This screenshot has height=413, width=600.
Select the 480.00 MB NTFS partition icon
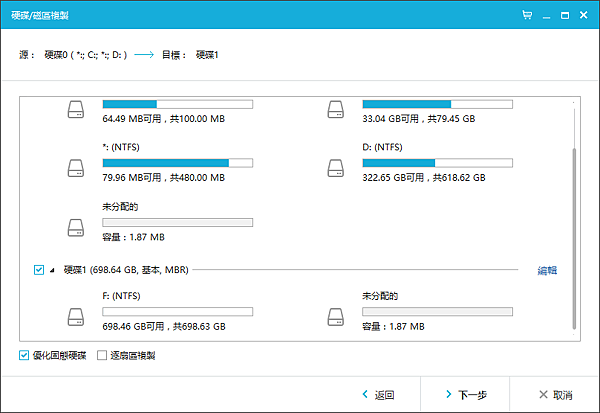[77, 168]
